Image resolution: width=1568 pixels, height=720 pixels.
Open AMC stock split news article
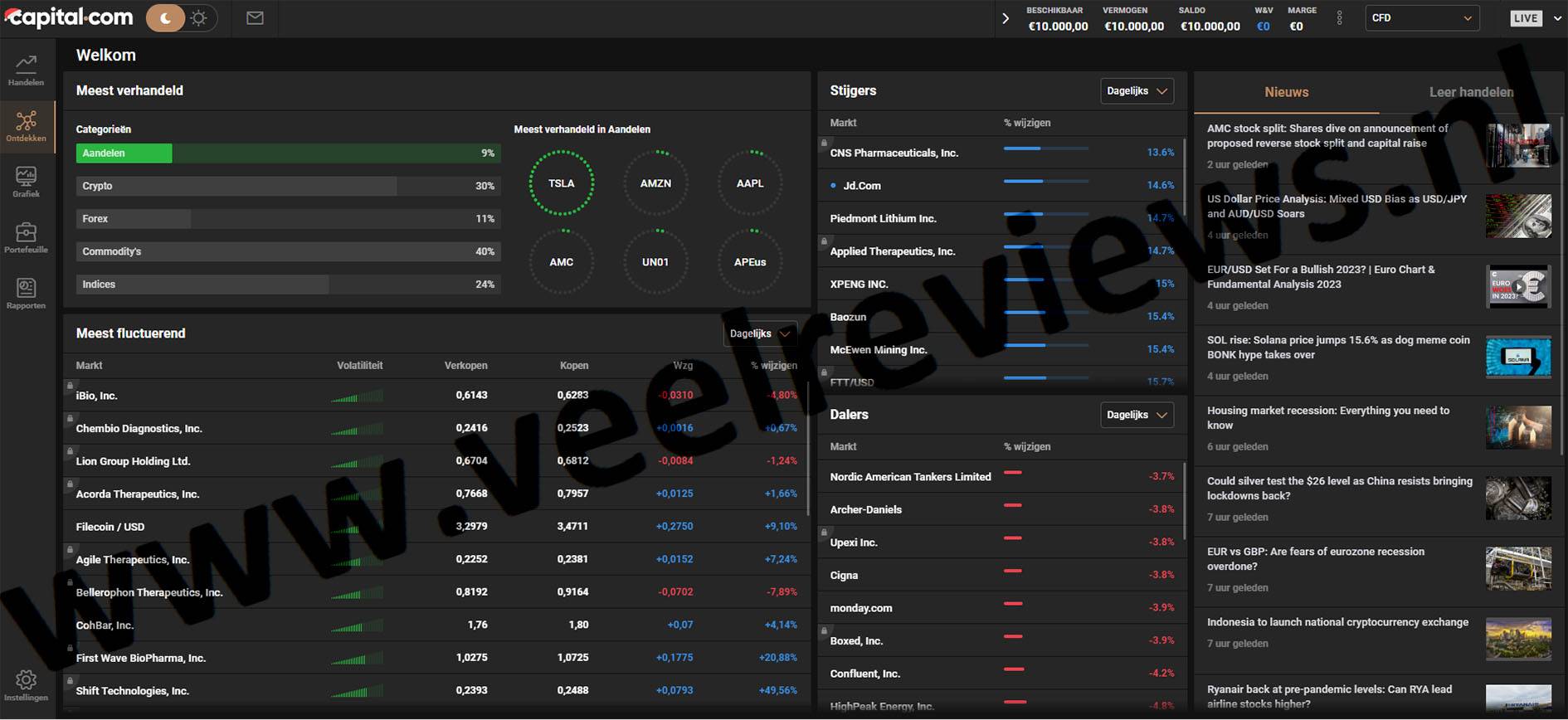(1327, 136)
